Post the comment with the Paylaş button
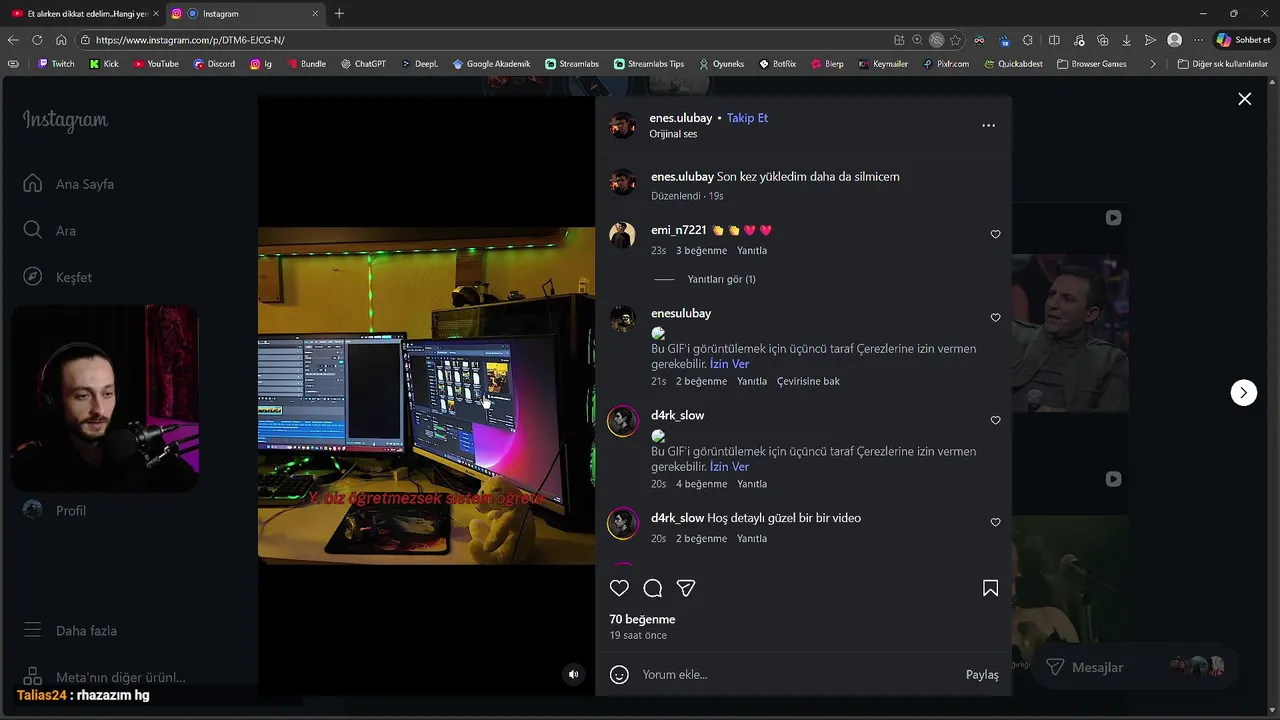 pos(982,675)
